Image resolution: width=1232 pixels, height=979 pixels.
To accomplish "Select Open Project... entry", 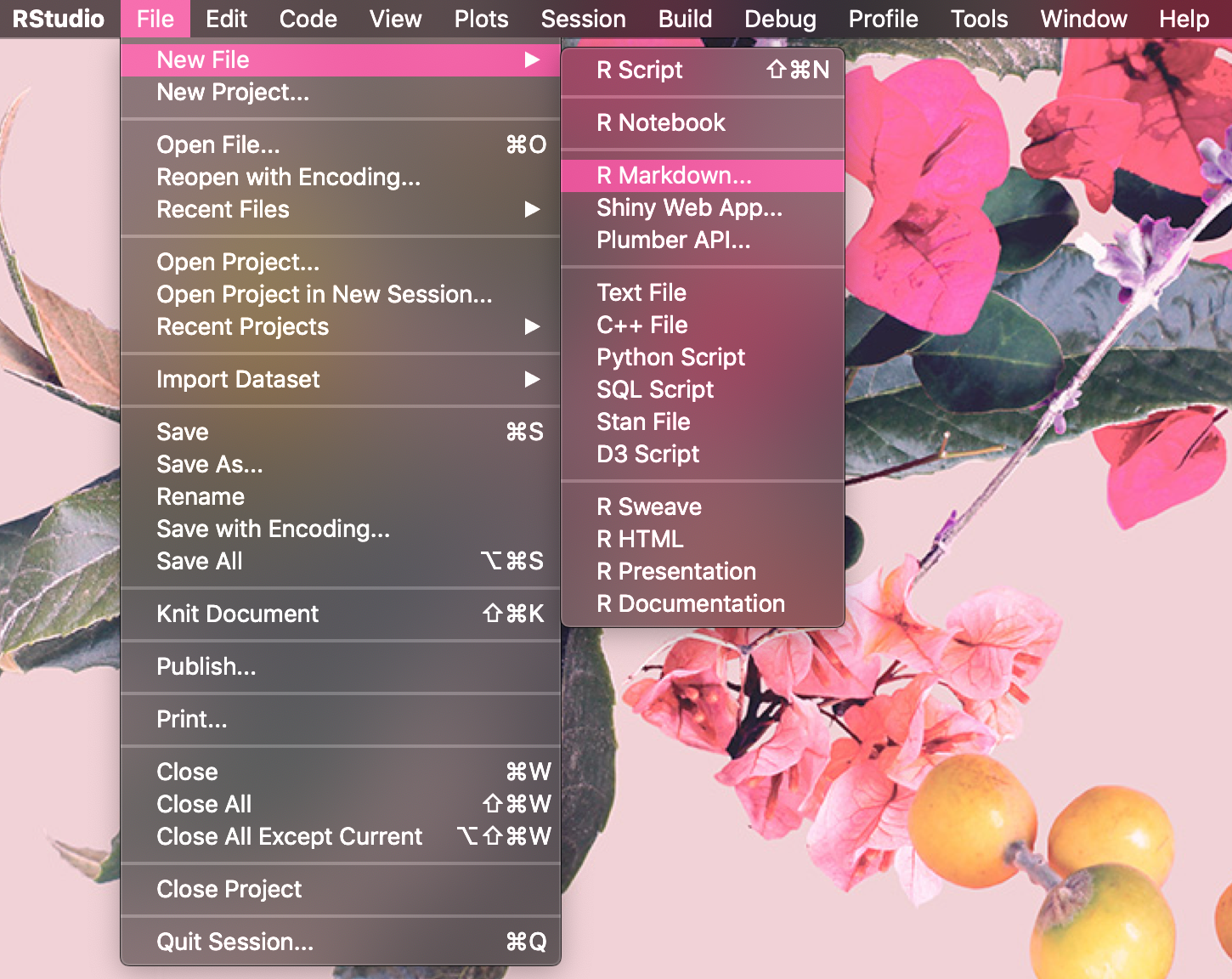I will point(341,262).
